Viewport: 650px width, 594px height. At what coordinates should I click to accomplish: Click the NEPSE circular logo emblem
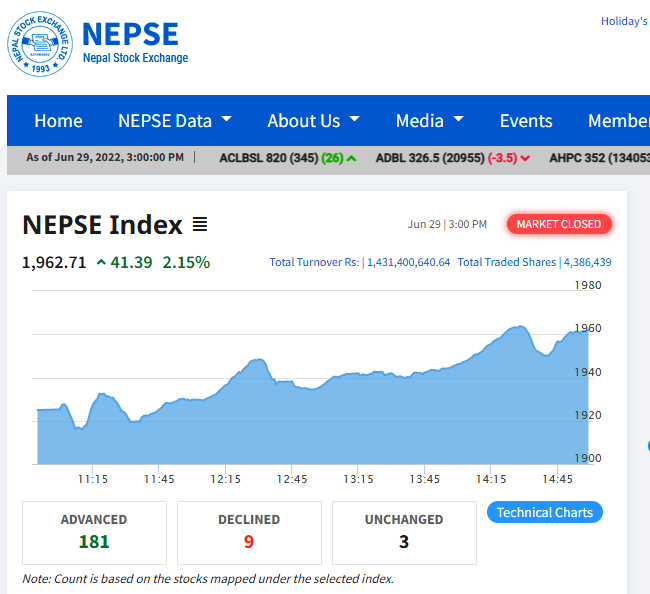pos(40,44)
